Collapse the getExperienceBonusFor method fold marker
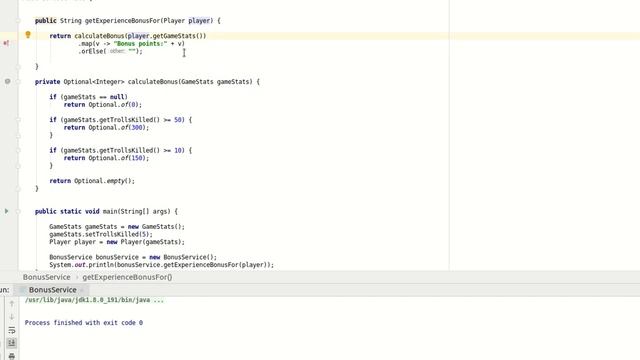 [18, 20]
